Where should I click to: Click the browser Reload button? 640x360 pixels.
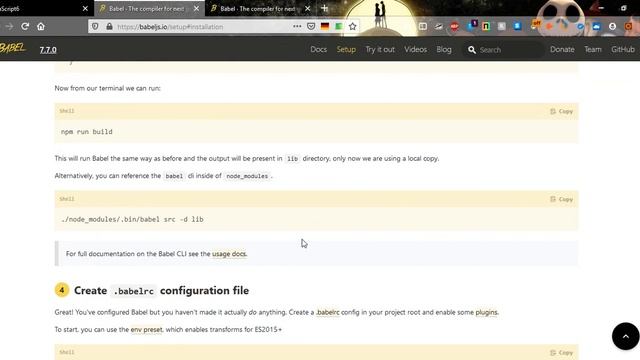coord(25,27)
